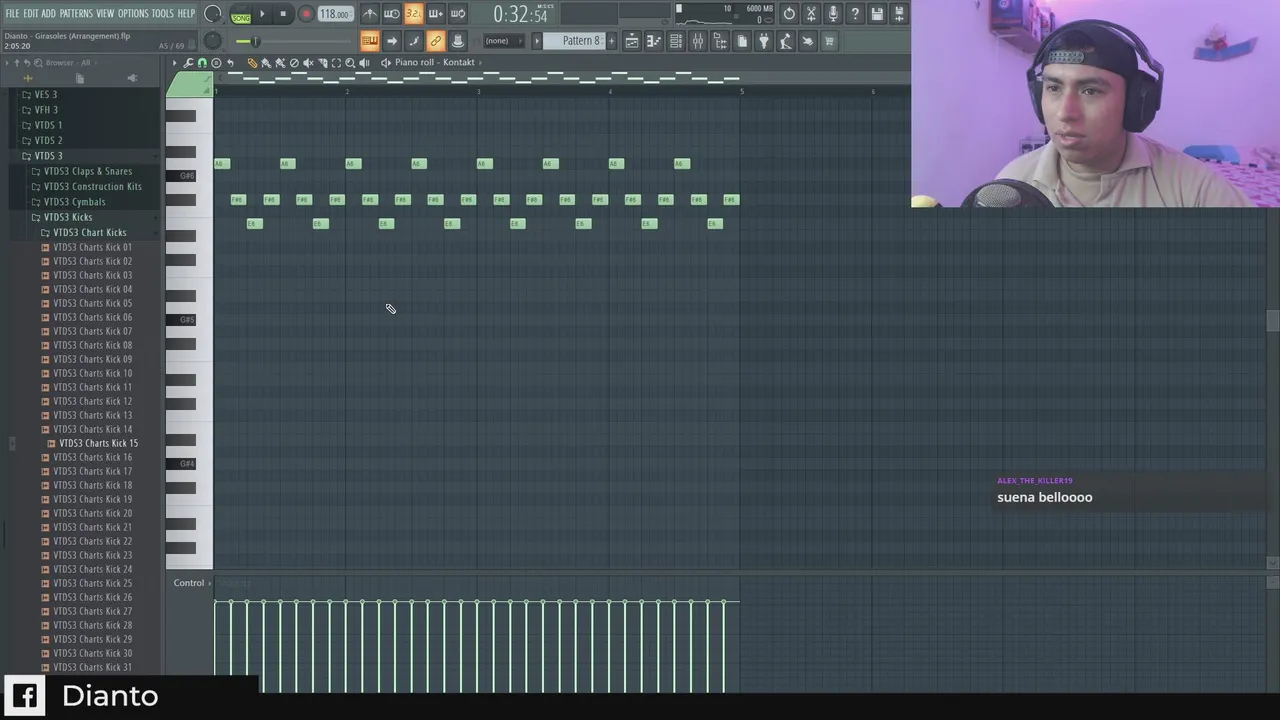Open the FILE menu

tap(12, 13)
